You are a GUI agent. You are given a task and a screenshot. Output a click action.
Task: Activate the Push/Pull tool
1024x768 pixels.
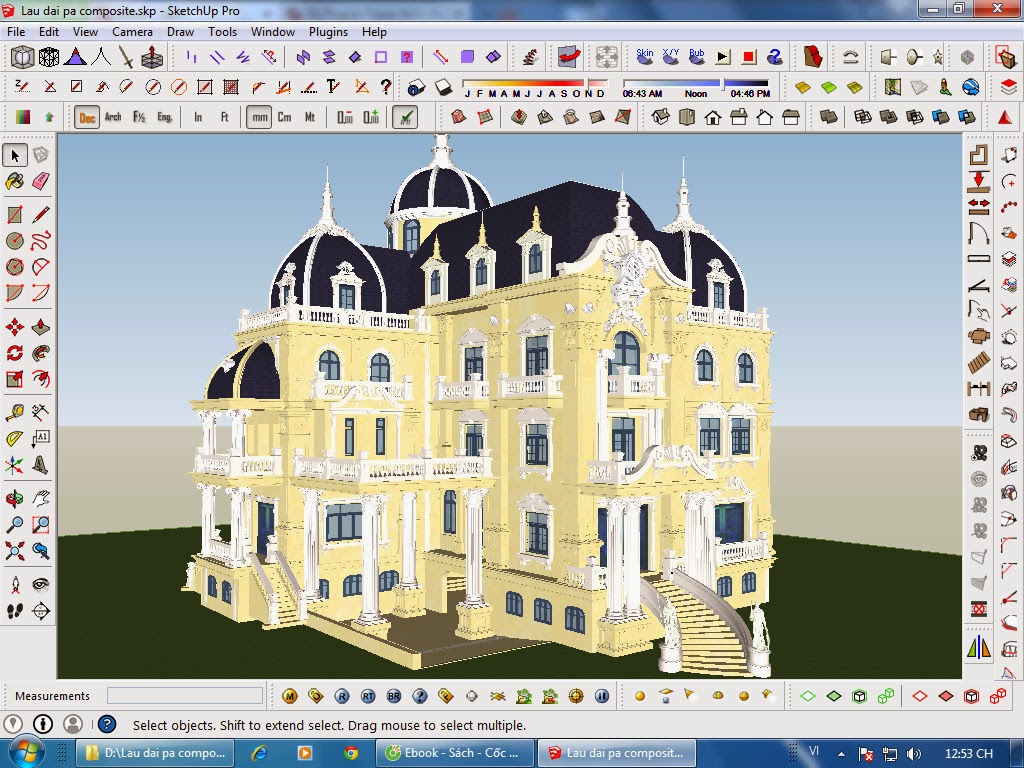tap(40, 327)
